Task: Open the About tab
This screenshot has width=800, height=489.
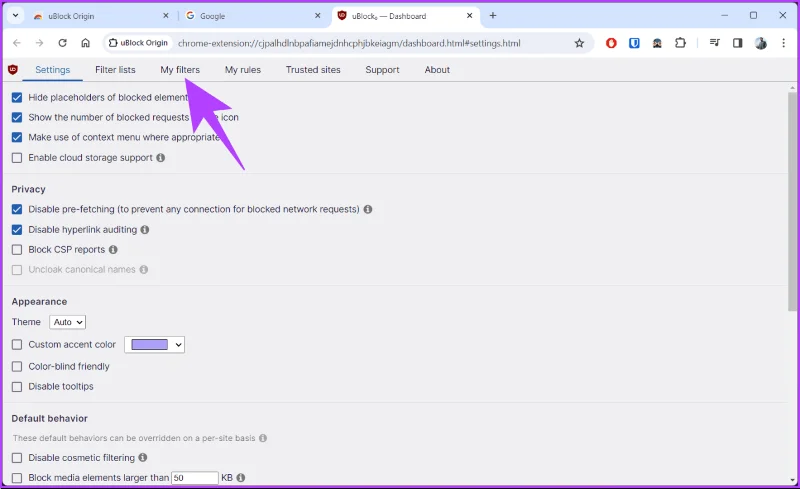Action: [437, 70]
